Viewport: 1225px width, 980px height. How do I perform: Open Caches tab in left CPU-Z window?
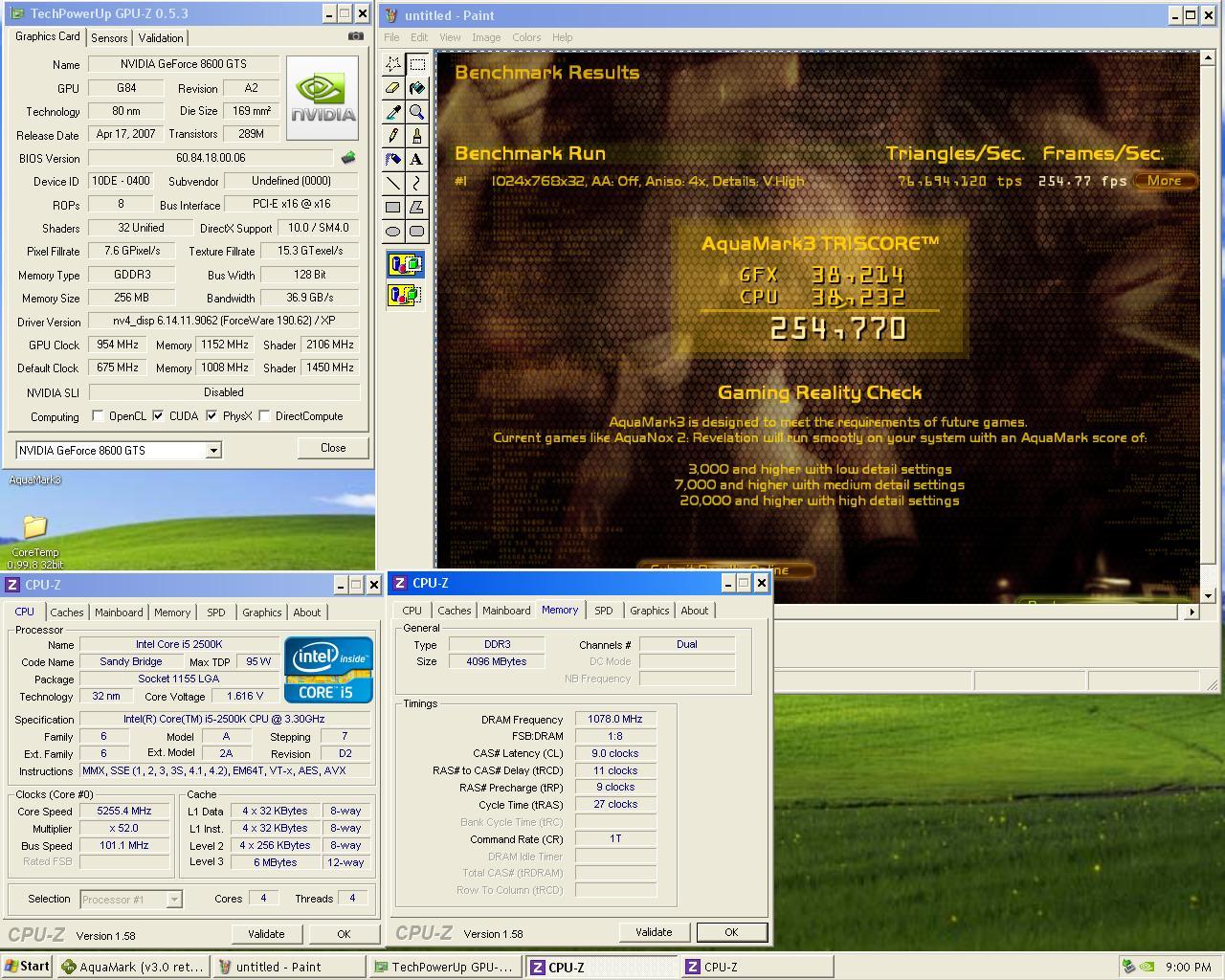tap(67, 612)
